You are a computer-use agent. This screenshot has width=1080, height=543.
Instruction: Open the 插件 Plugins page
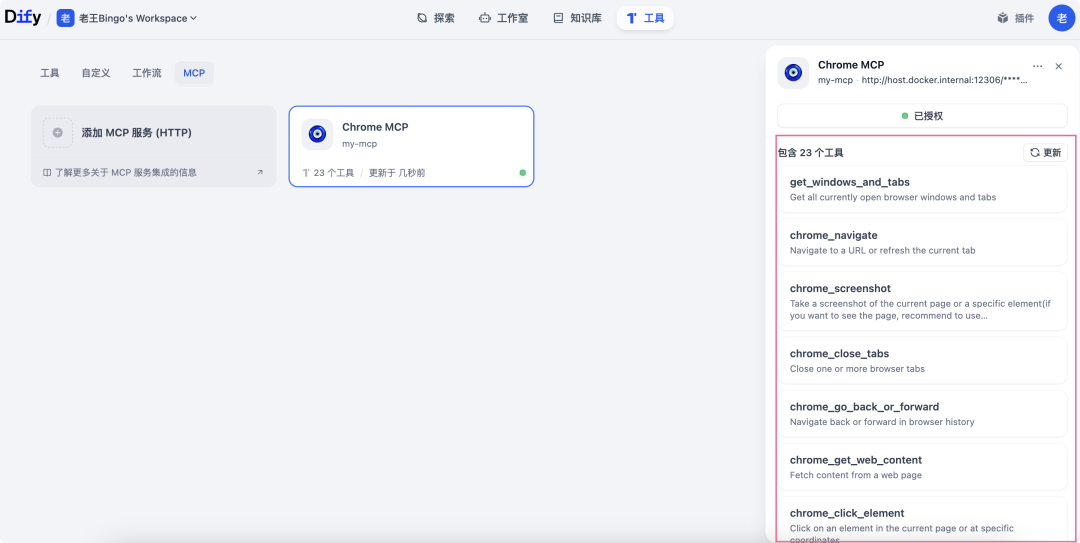pos(1016,19)
